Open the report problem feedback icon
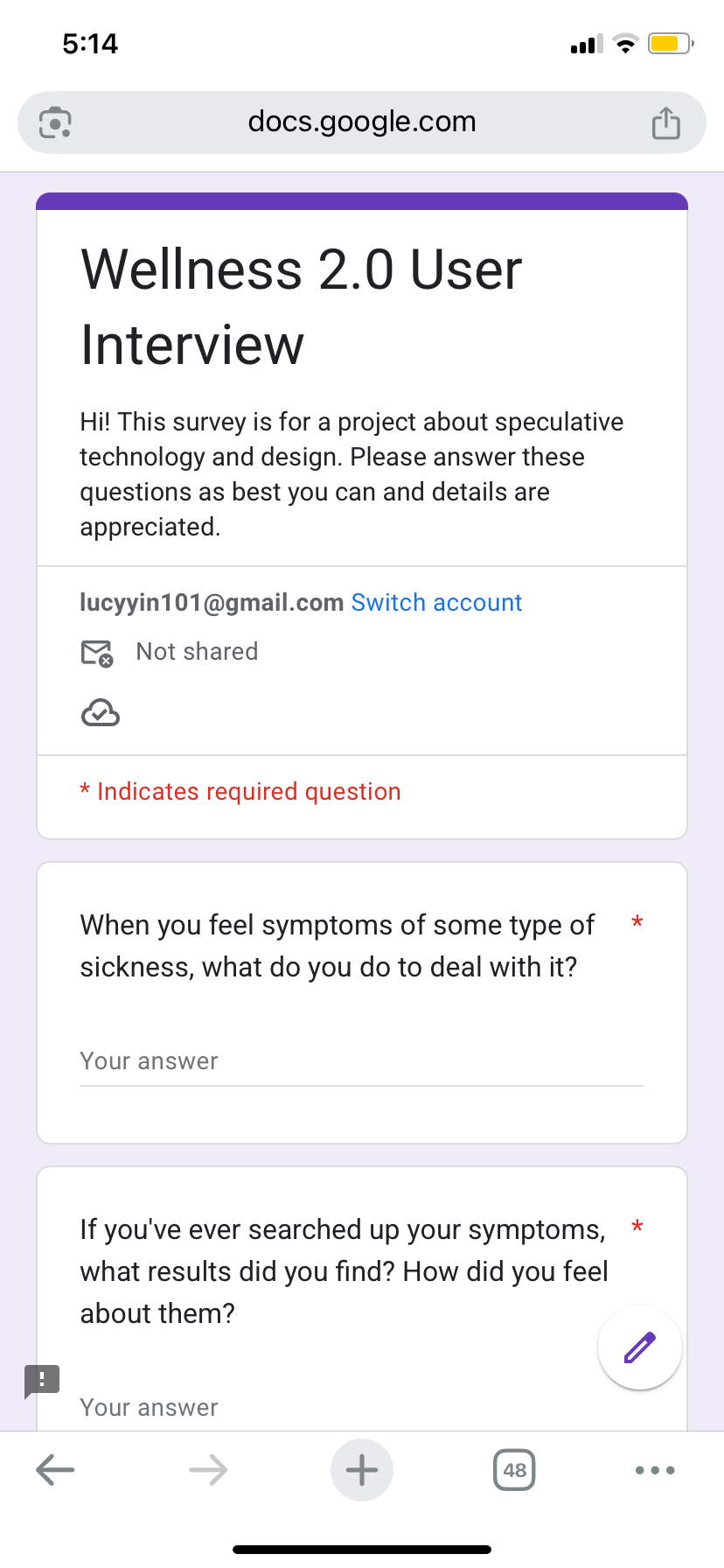This screenshot has height=1568, width=724. coord(41,1381)
